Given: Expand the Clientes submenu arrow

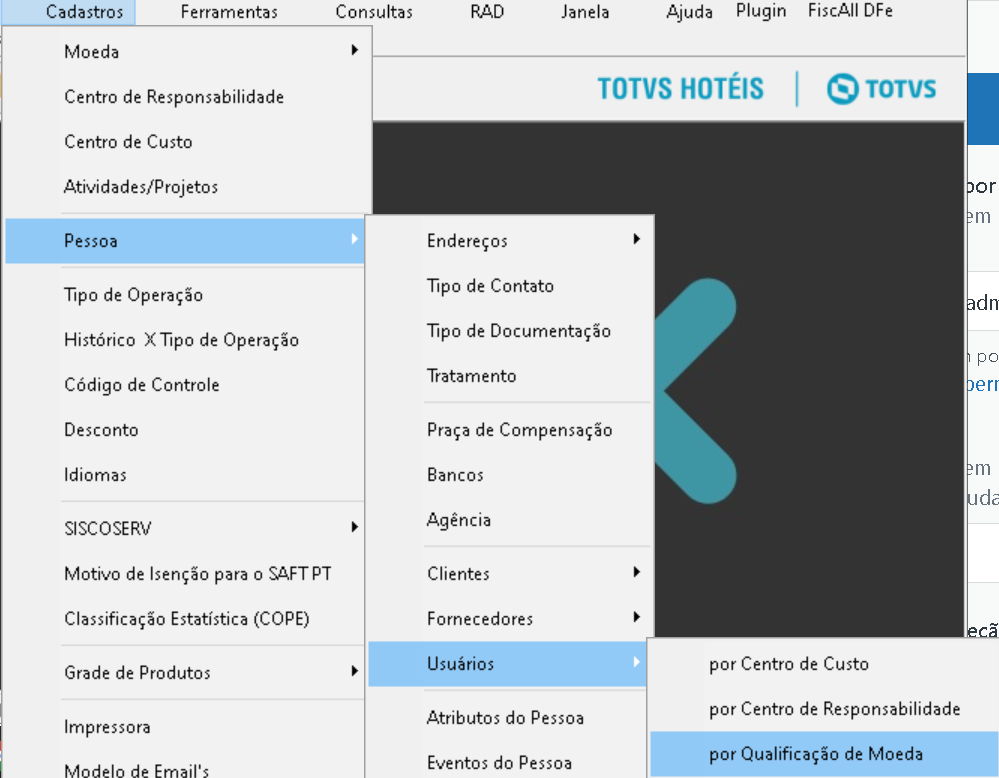Looking at the screenshot, I should coord(636,572).
